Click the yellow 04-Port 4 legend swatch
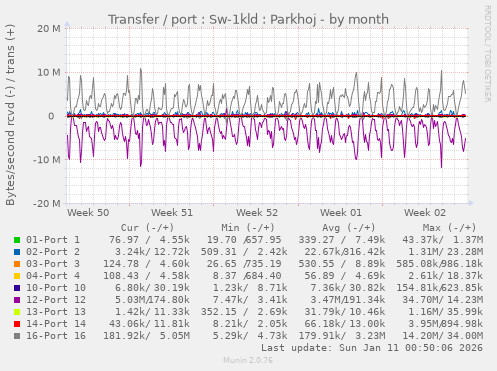The width and height of the screenshot is (497, 371). click(x=17, y=276)
